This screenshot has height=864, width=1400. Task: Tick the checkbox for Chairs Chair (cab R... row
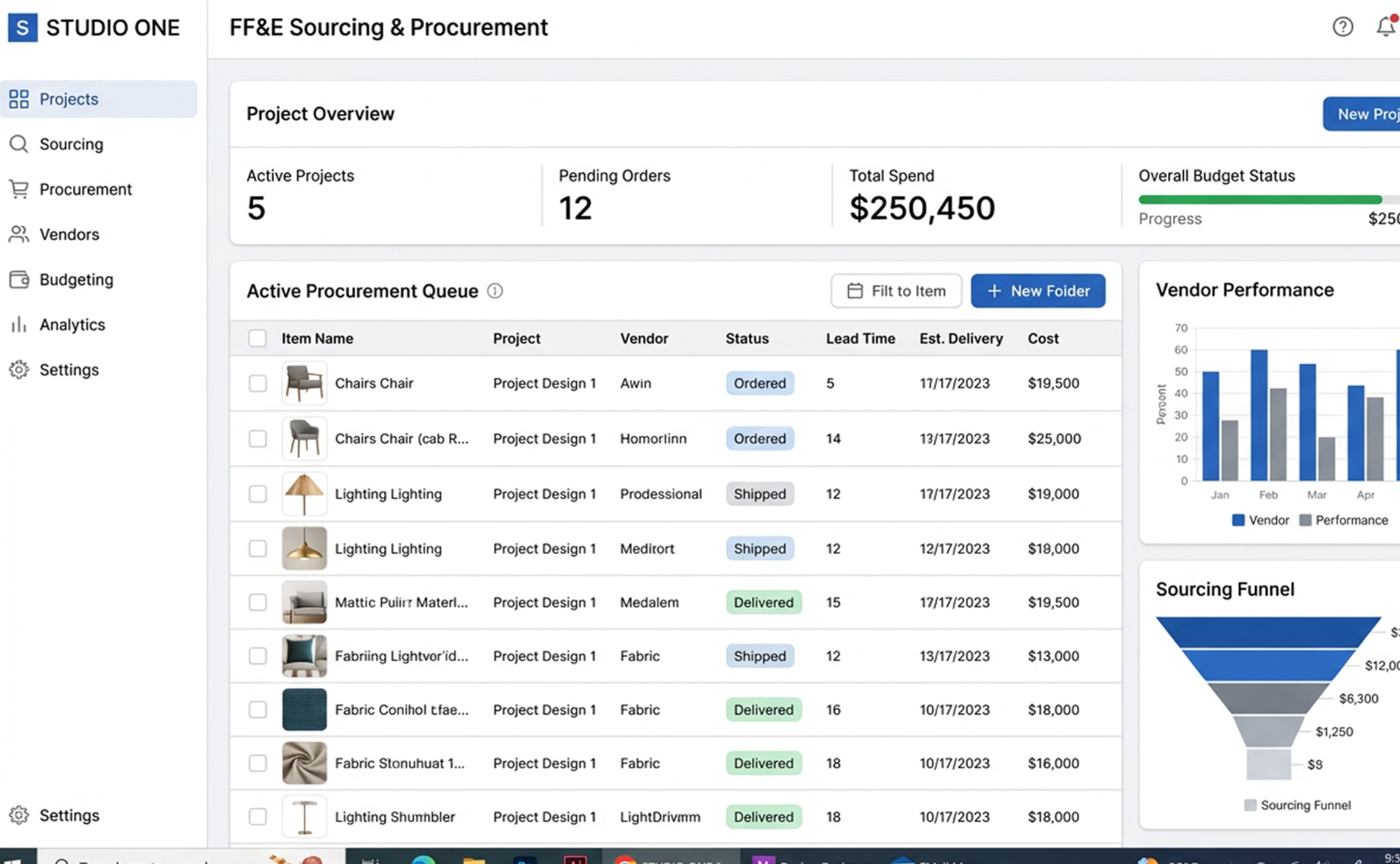pos(258,439)
